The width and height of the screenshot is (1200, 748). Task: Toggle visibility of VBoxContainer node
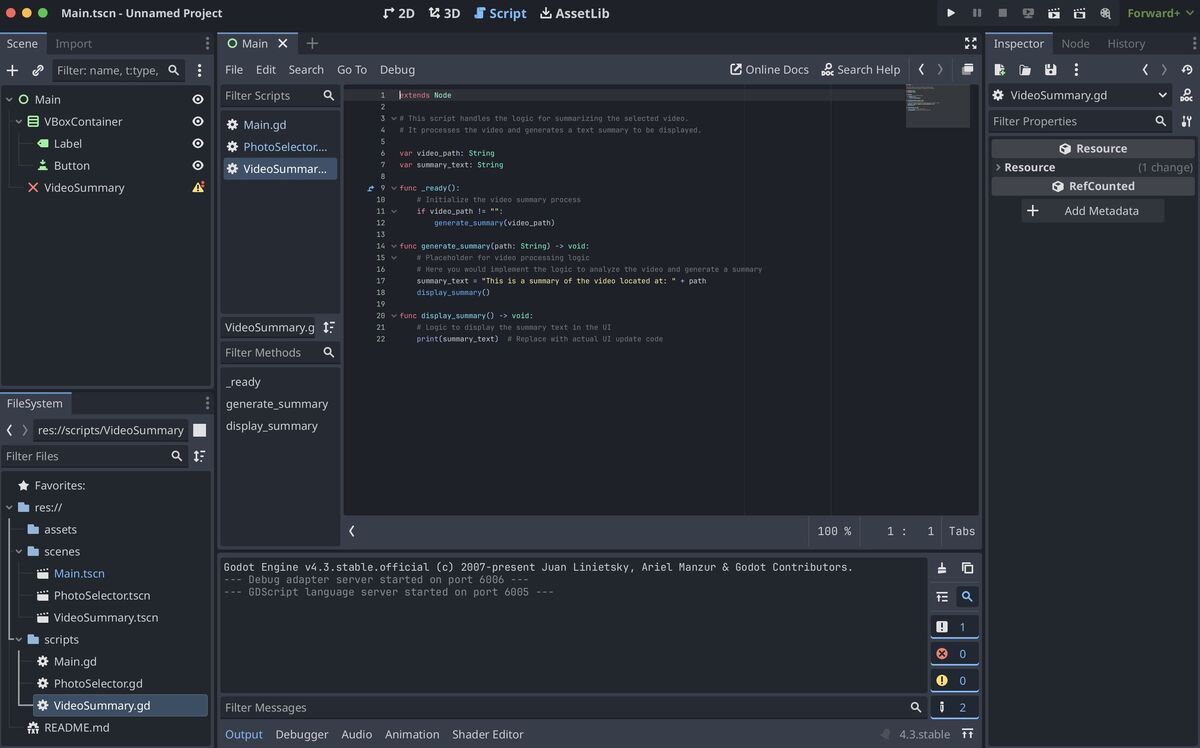pos(198,121)
